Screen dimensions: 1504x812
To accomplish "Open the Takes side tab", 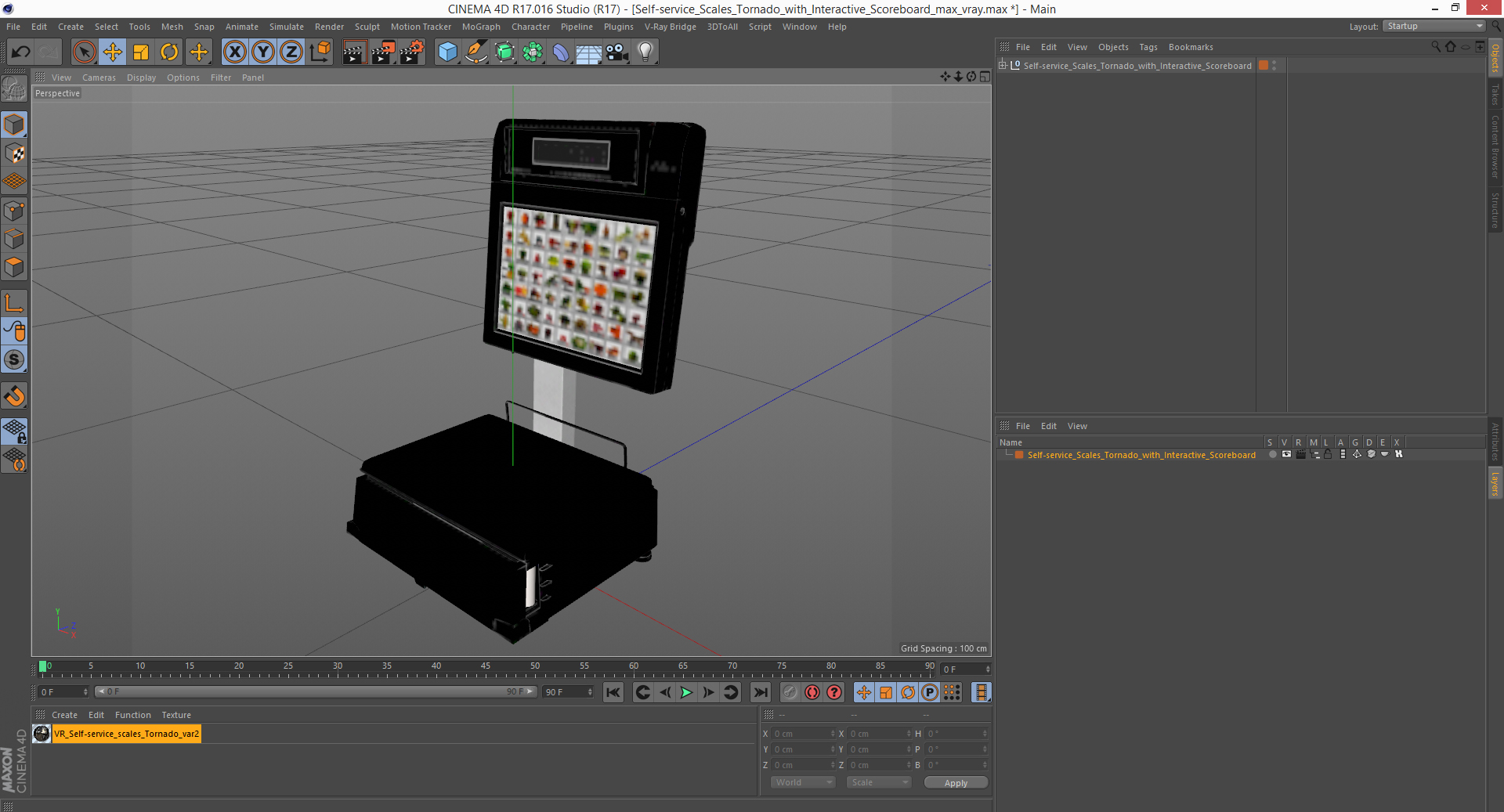I will click(1495, 95).
